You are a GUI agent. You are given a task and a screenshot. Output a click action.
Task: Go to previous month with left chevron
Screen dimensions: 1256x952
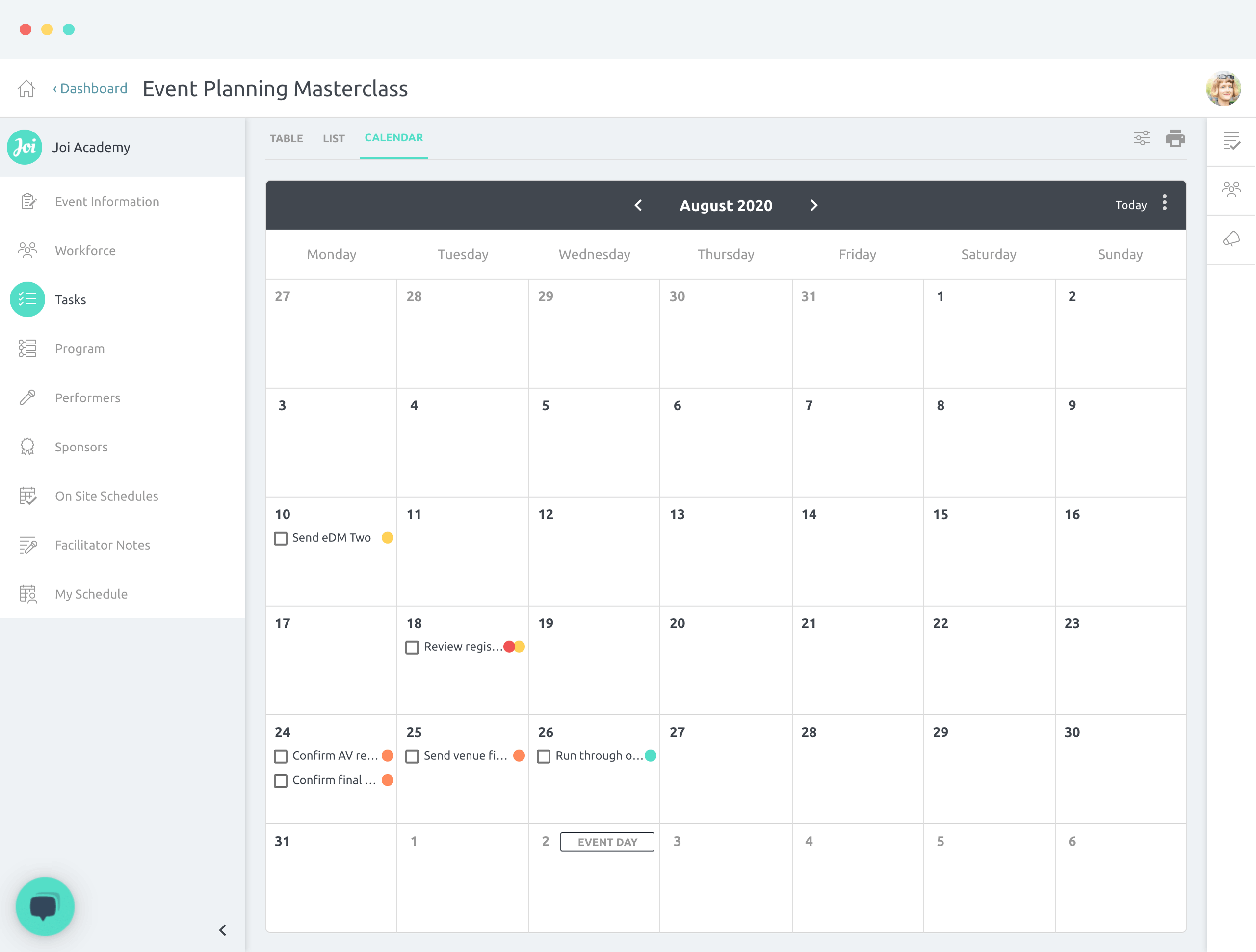pyautogui.click(x=638, y=205)
